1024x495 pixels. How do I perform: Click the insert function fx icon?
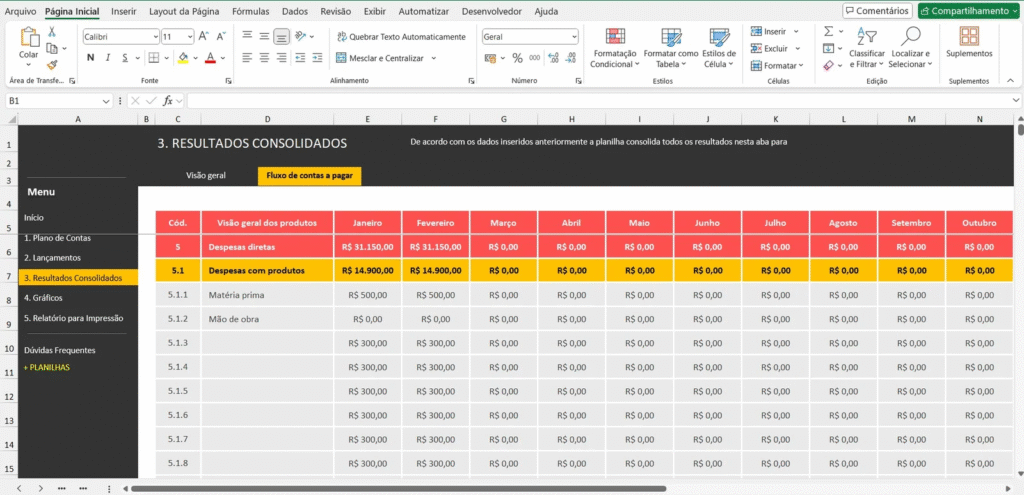coord(169,101)
